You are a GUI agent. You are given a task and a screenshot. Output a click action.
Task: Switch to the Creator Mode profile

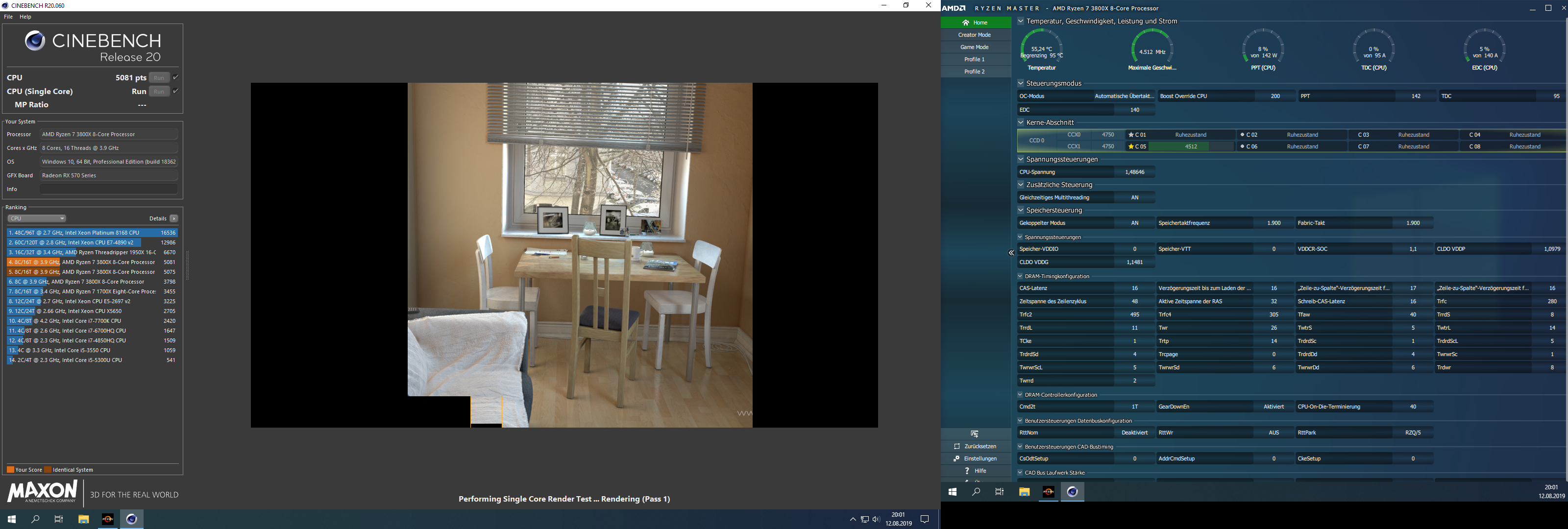click(x=974, y=35)
